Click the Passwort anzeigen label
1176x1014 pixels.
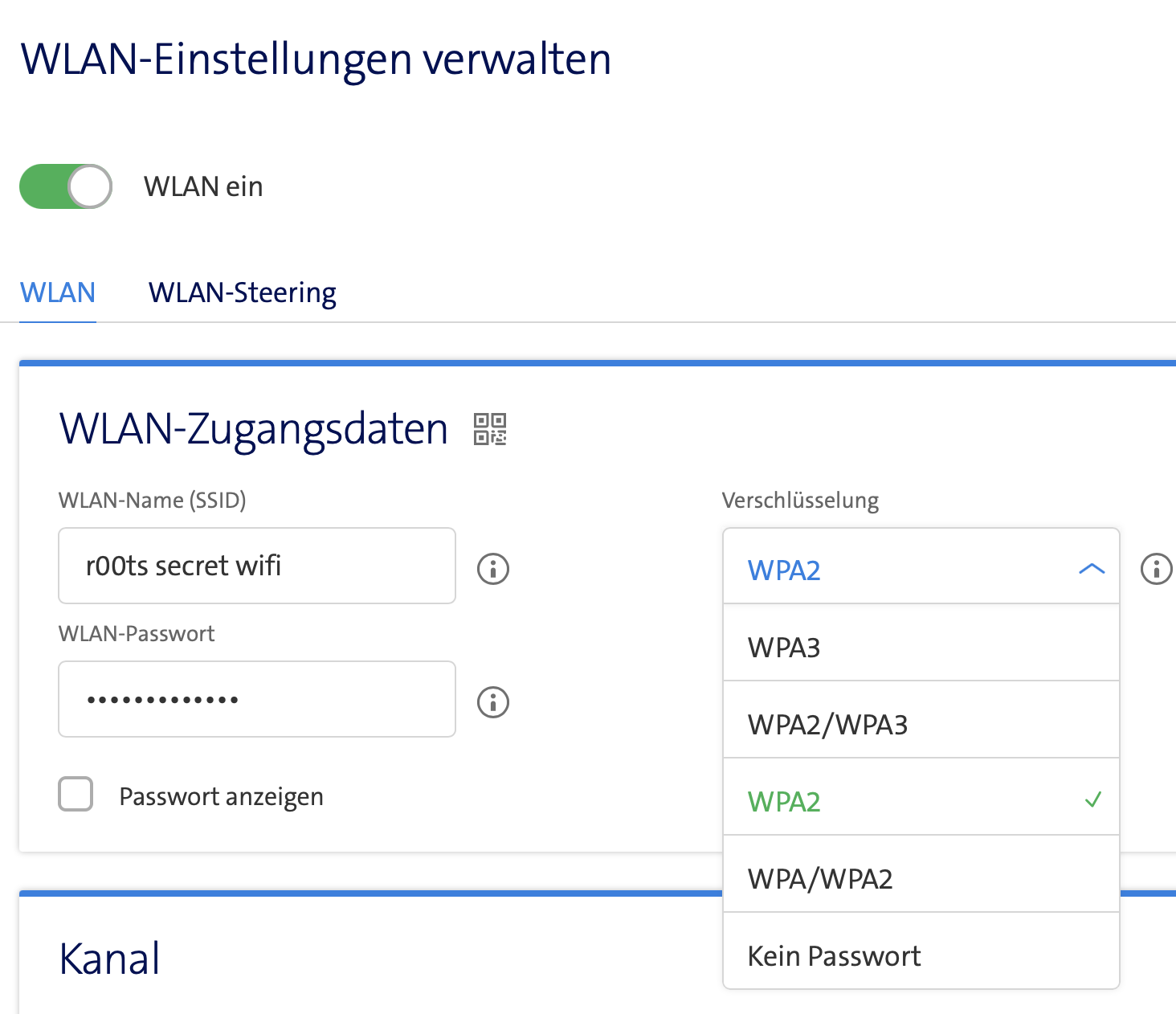click(221, 796)
